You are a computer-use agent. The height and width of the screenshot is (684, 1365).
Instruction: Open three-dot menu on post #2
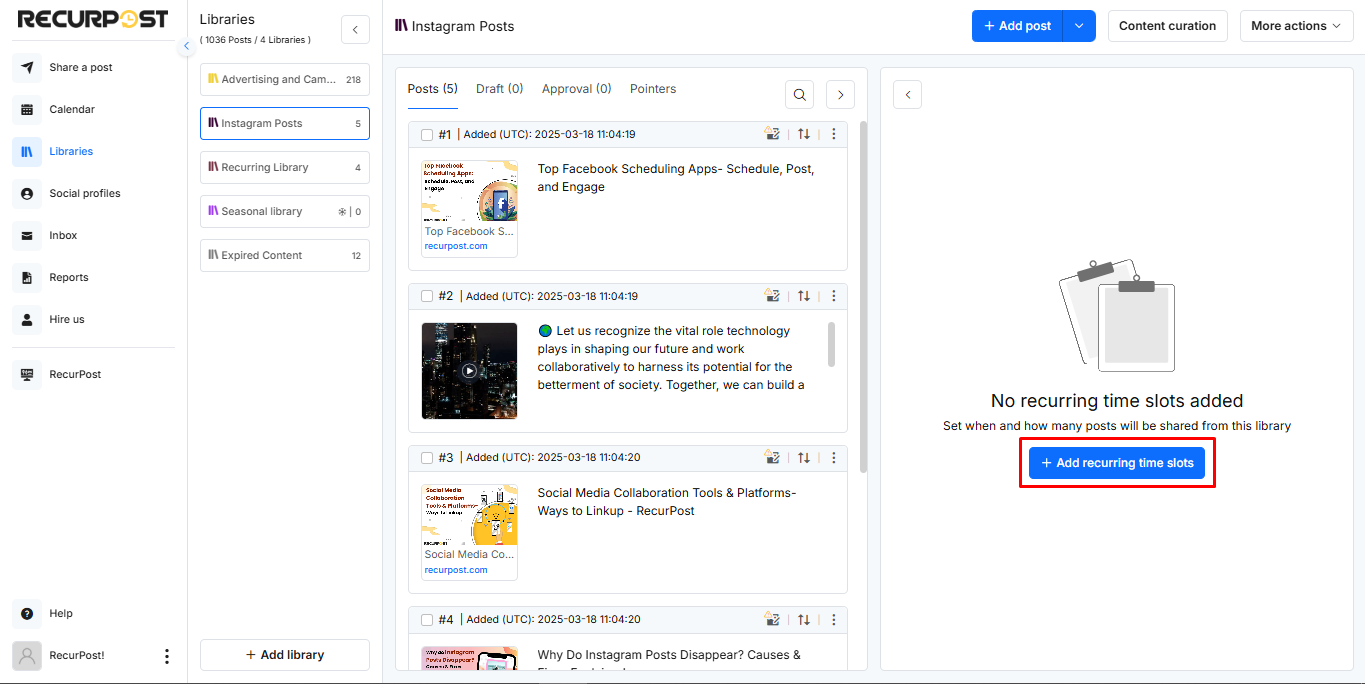pos(834,296)
